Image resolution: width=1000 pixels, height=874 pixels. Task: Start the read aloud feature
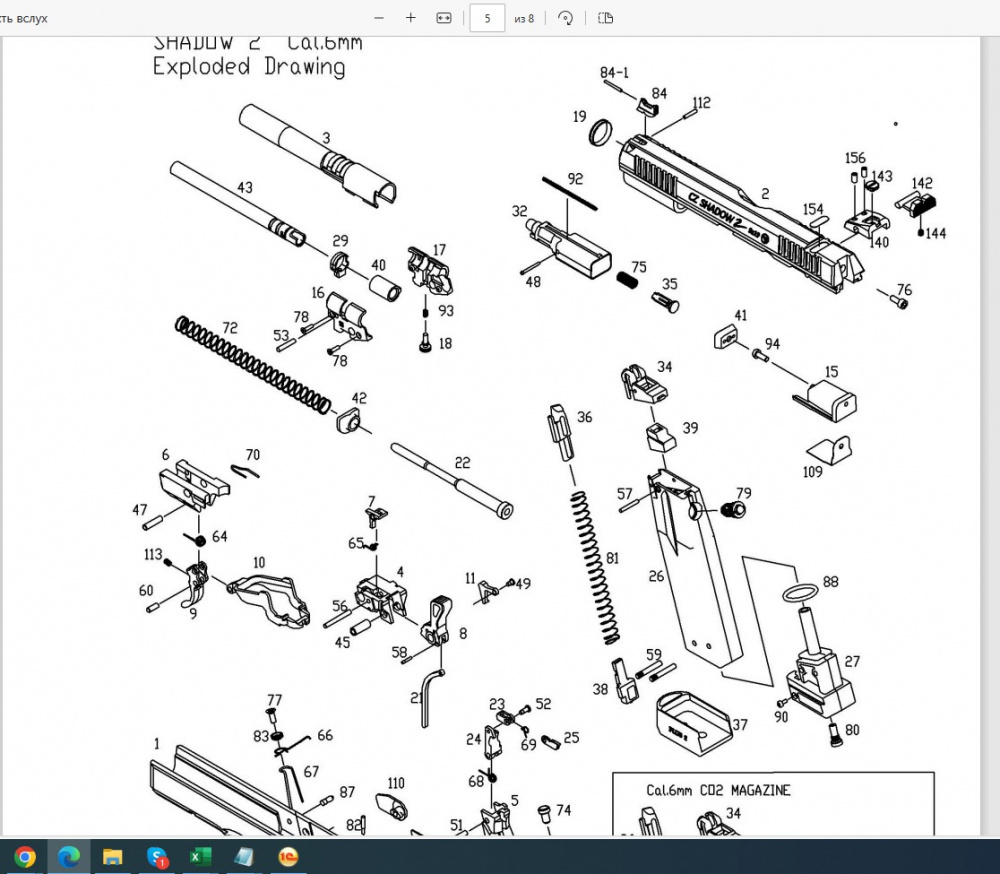[24, 18]
